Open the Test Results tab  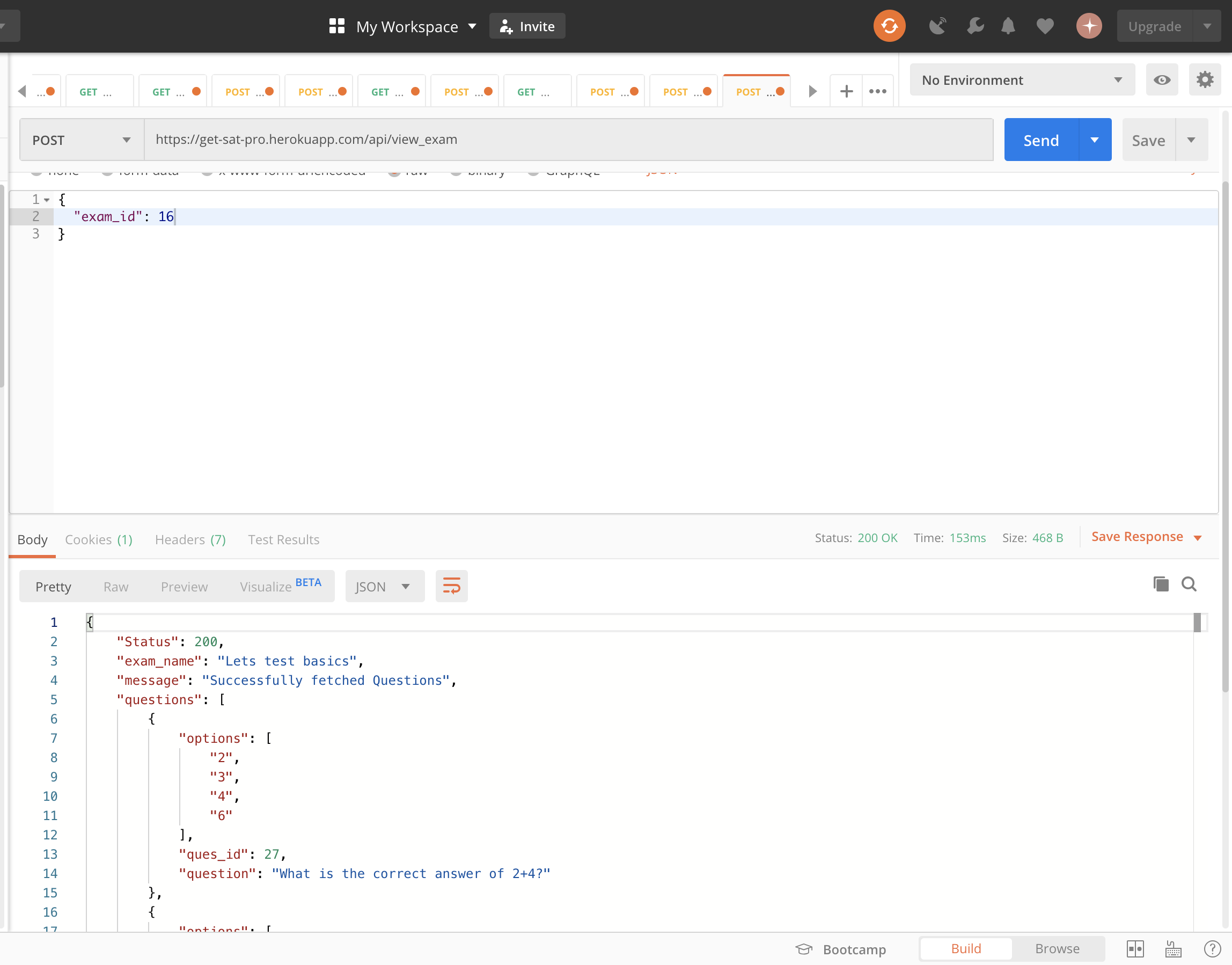pos(283,539)
